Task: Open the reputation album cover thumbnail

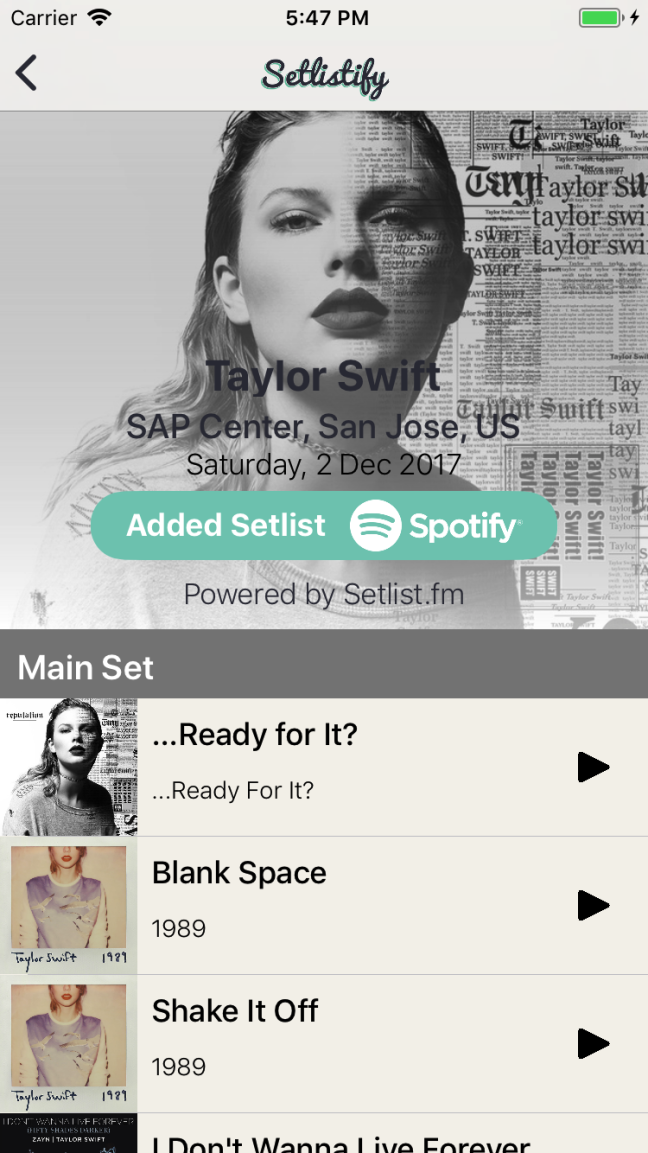Action: pos(68,767)
